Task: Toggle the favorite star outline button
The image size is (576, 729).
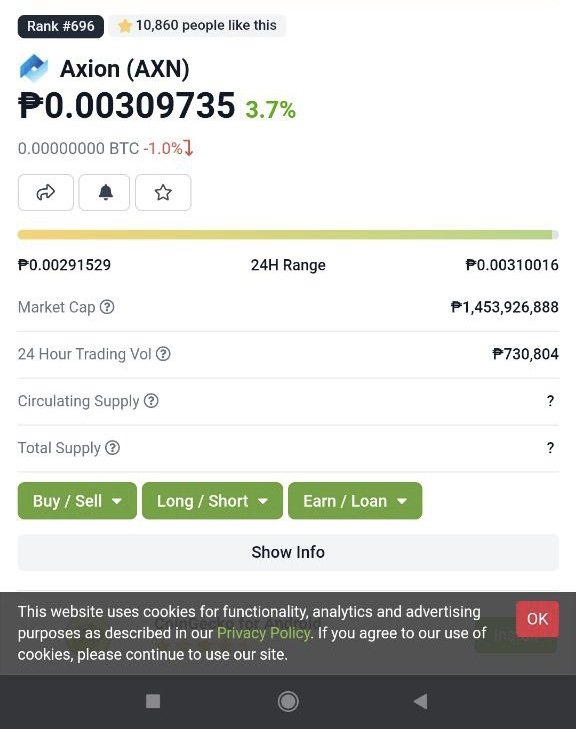Action: tap(163, 192)
